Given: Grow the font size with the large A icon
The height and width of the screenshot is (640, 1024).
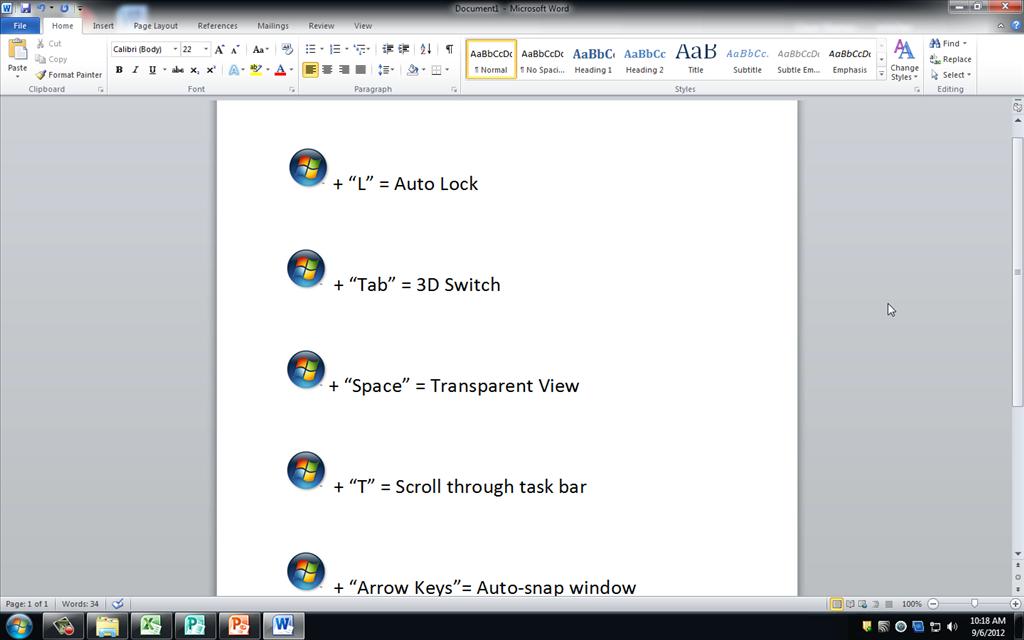Looking at the screenshot, I should click(219, 49).
